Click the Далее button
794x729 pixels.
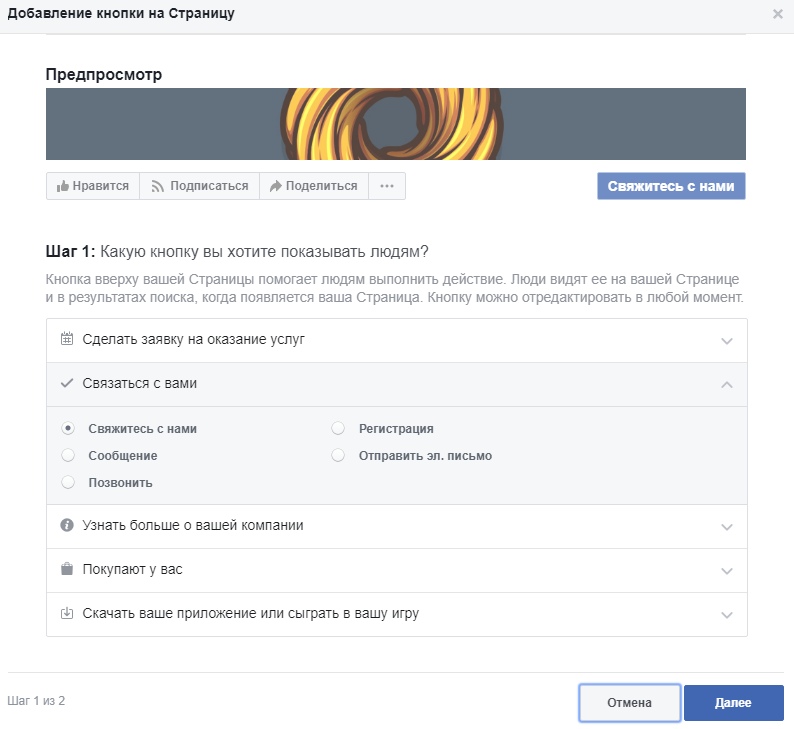click(733, 703)
